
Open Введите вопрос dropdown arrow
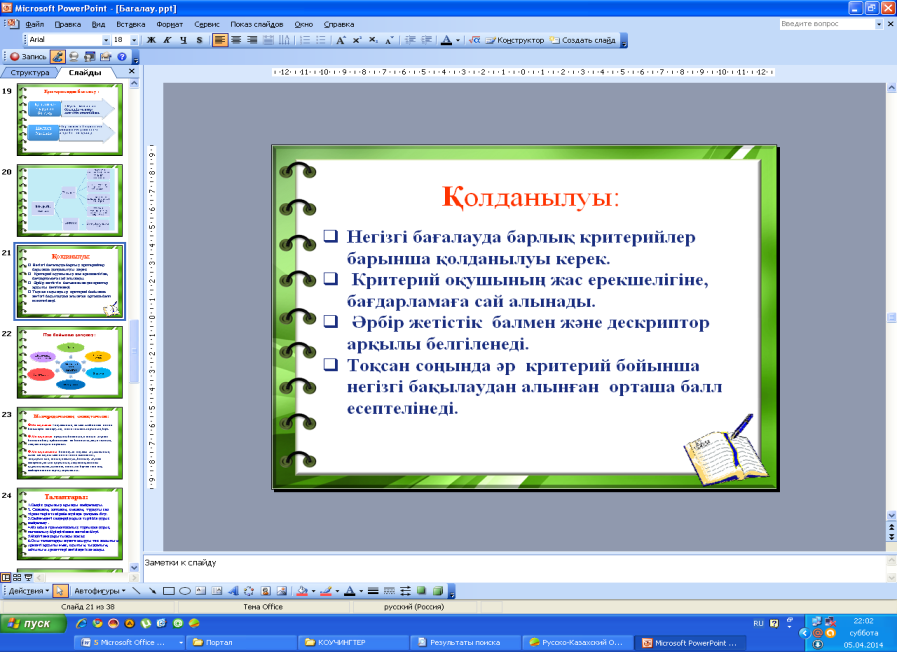click(879, 24)
